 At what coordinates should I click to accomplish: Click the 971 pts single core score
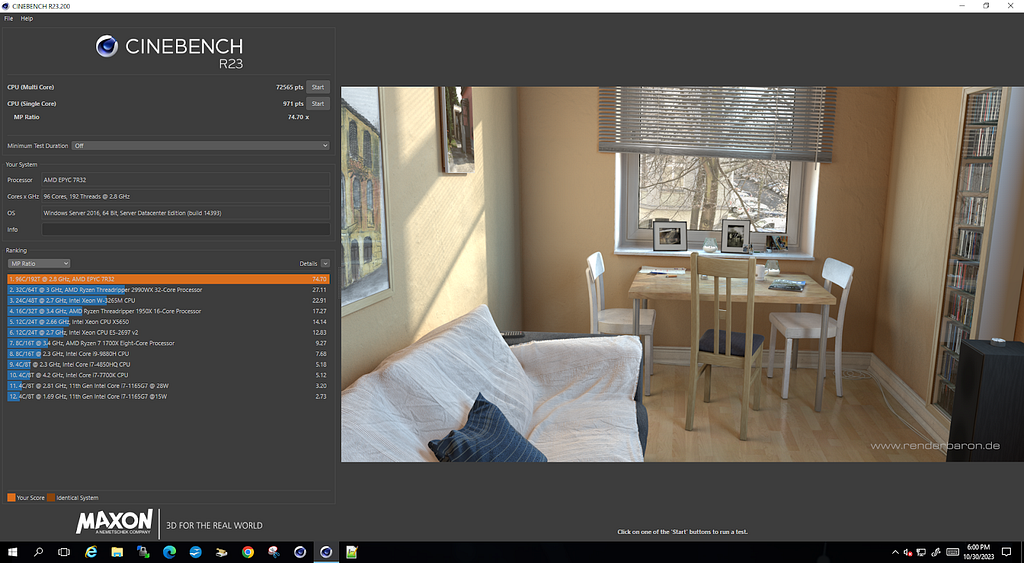tap(293, 104)
